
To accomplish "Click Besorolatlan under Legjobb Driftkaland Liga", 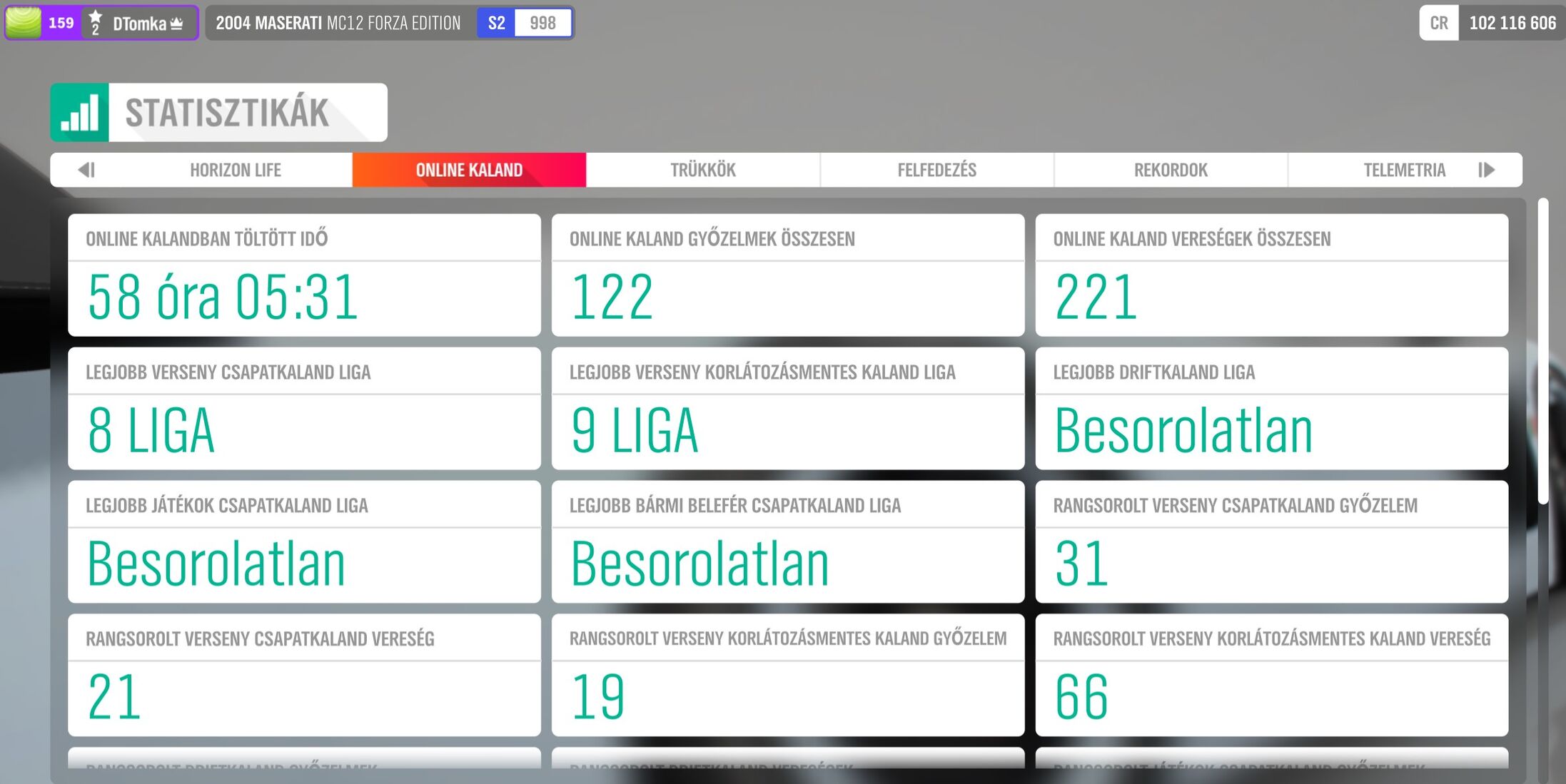I will coord(1183,430).
